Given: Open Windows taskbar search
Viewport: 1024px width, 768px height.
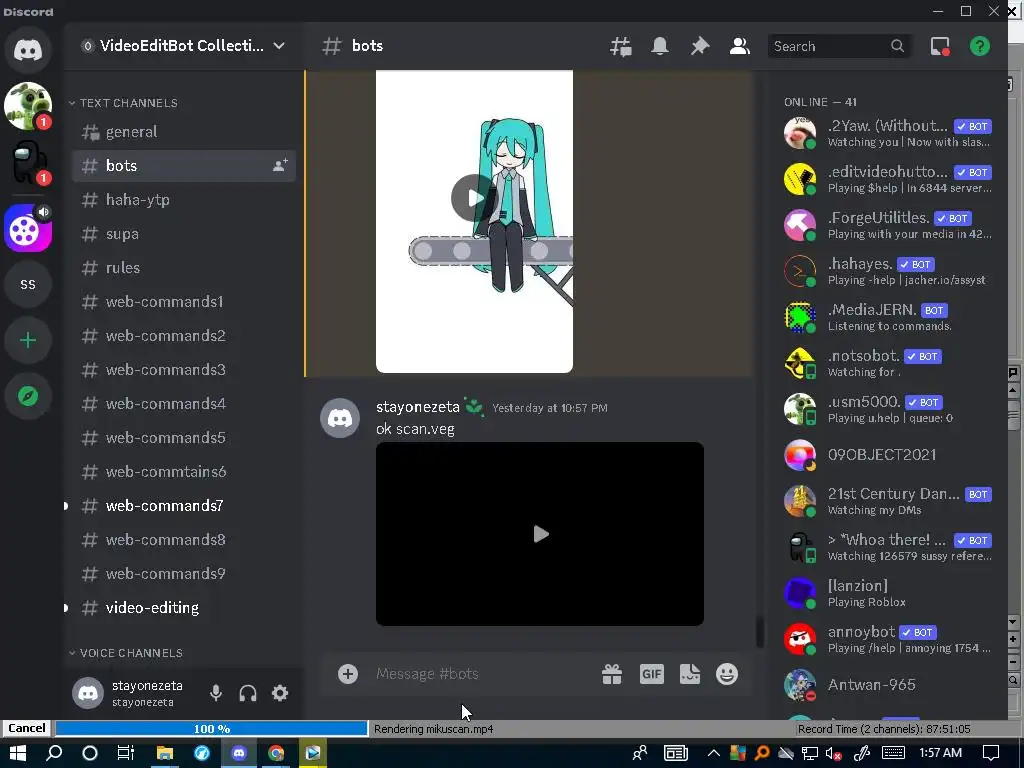Looking at the screenshot, I should pyautogui.click(x=54, y=753).
